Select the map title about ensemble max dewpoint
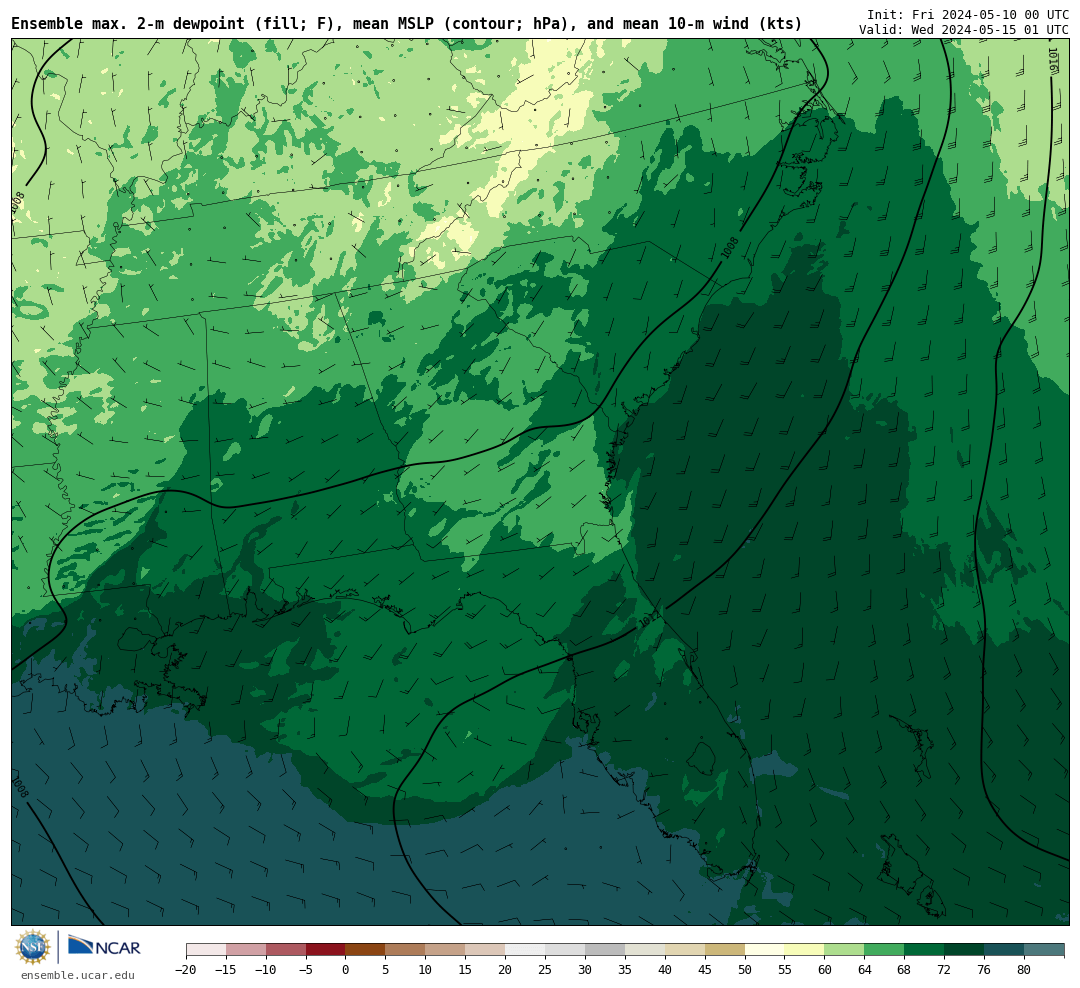The height and width of the screenshot is (988, 1080). click(406, 24)
